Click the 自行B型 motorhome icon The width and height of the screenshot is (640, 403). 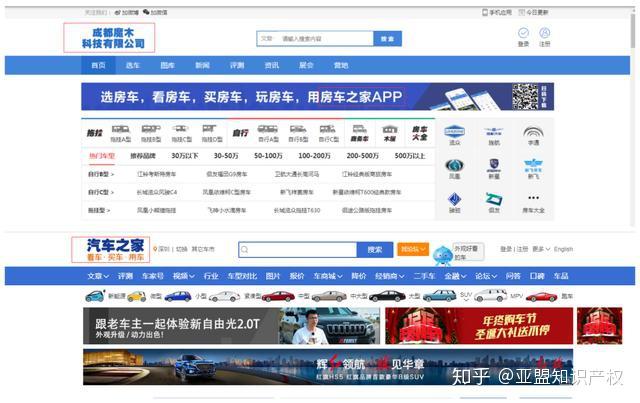[298, 129]
